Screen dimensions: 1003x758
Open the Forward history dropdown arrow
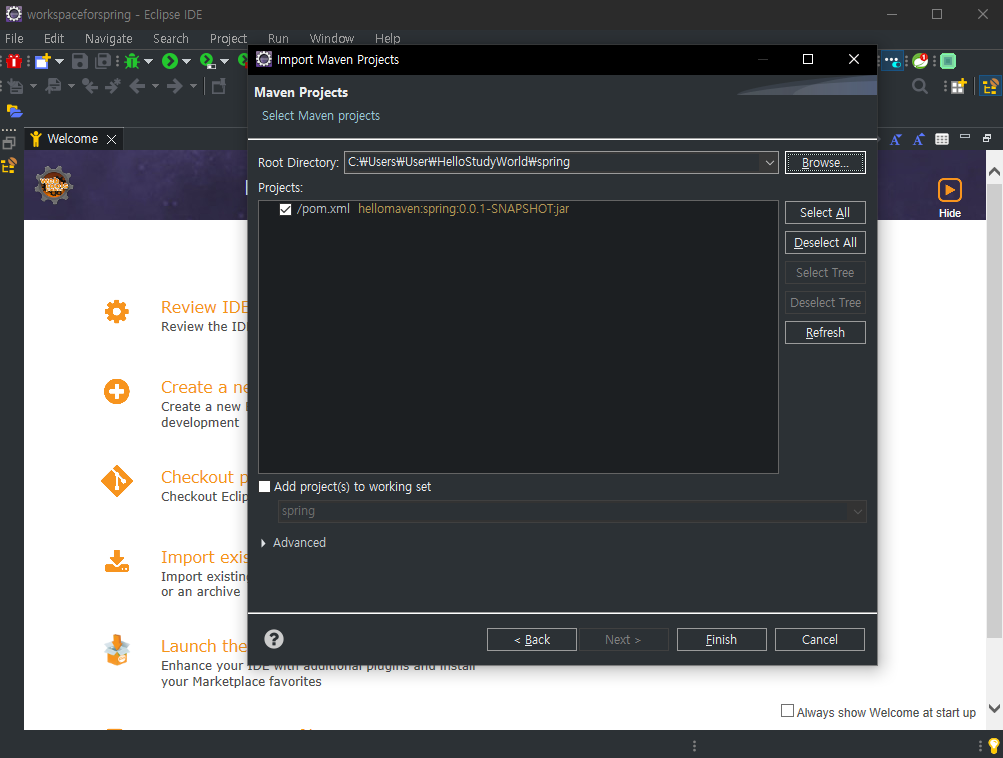[x=193, y=86]
